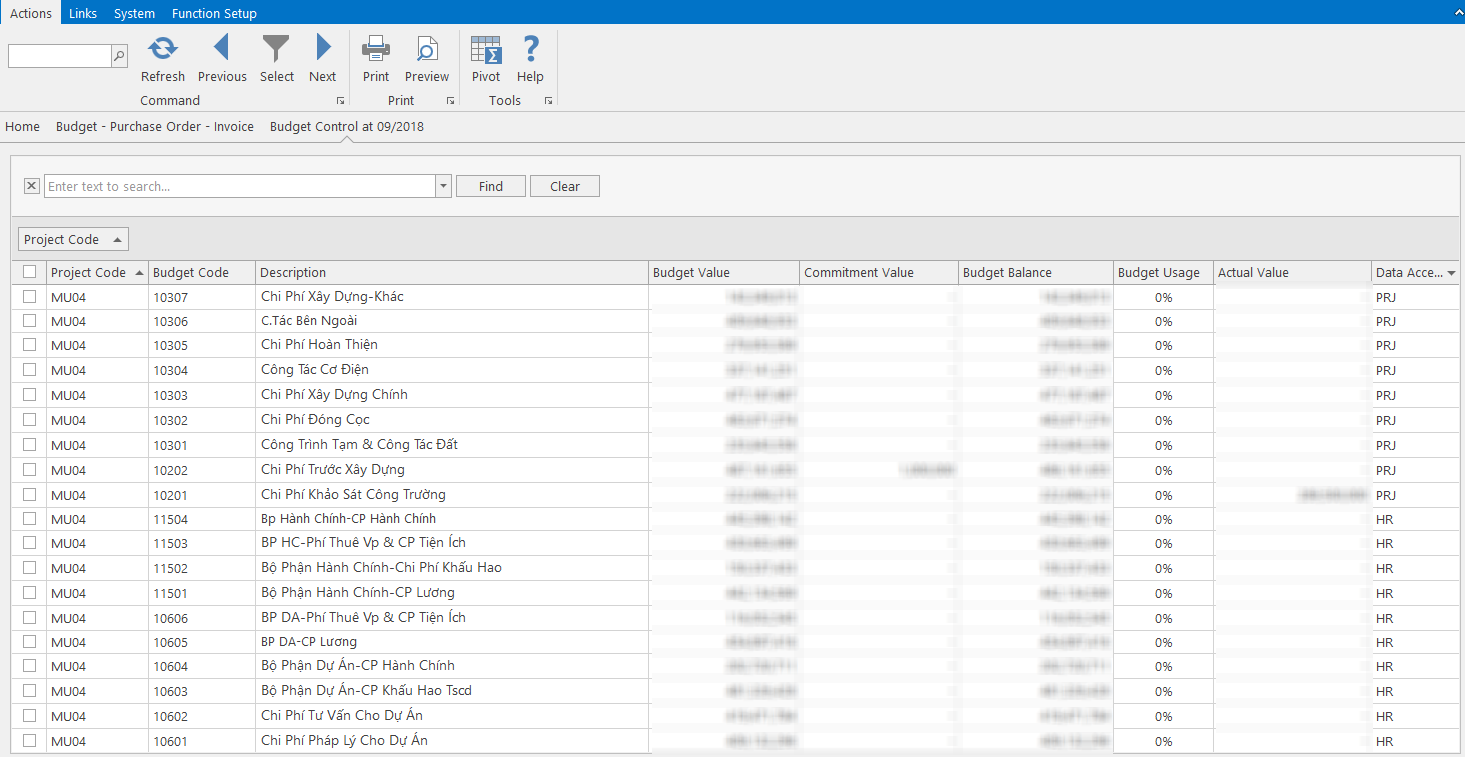The image size is (1465, 757).
Task: Check row for budget code 10302
Action: 29,420
